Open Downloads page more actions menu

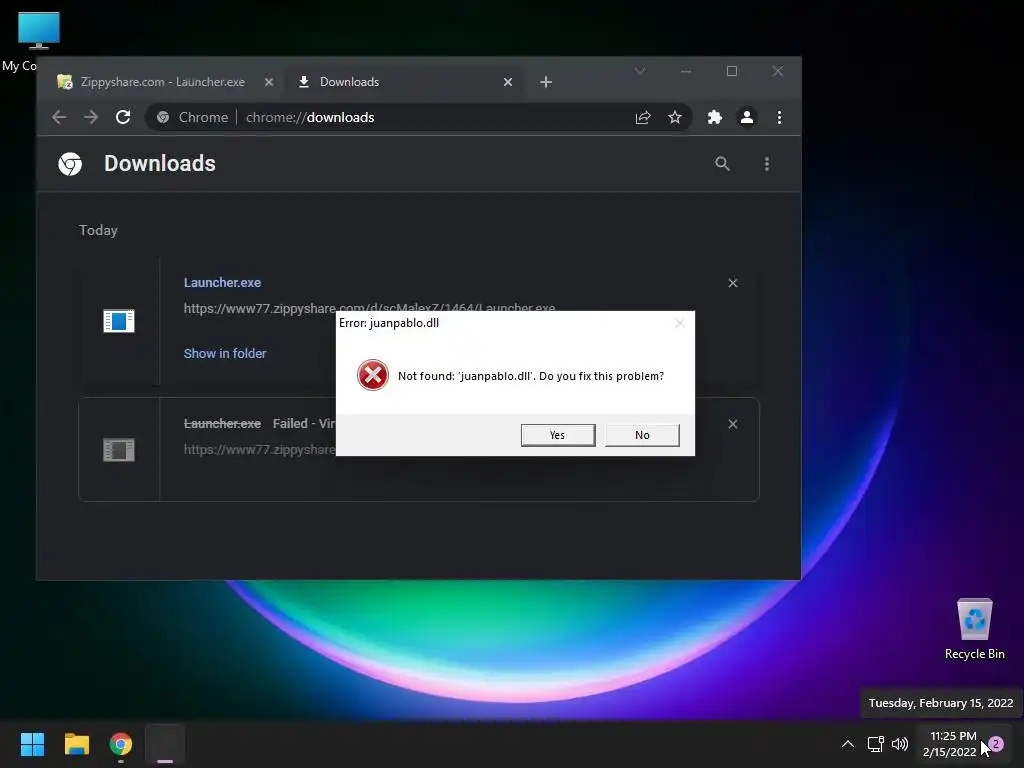point(767,164)
